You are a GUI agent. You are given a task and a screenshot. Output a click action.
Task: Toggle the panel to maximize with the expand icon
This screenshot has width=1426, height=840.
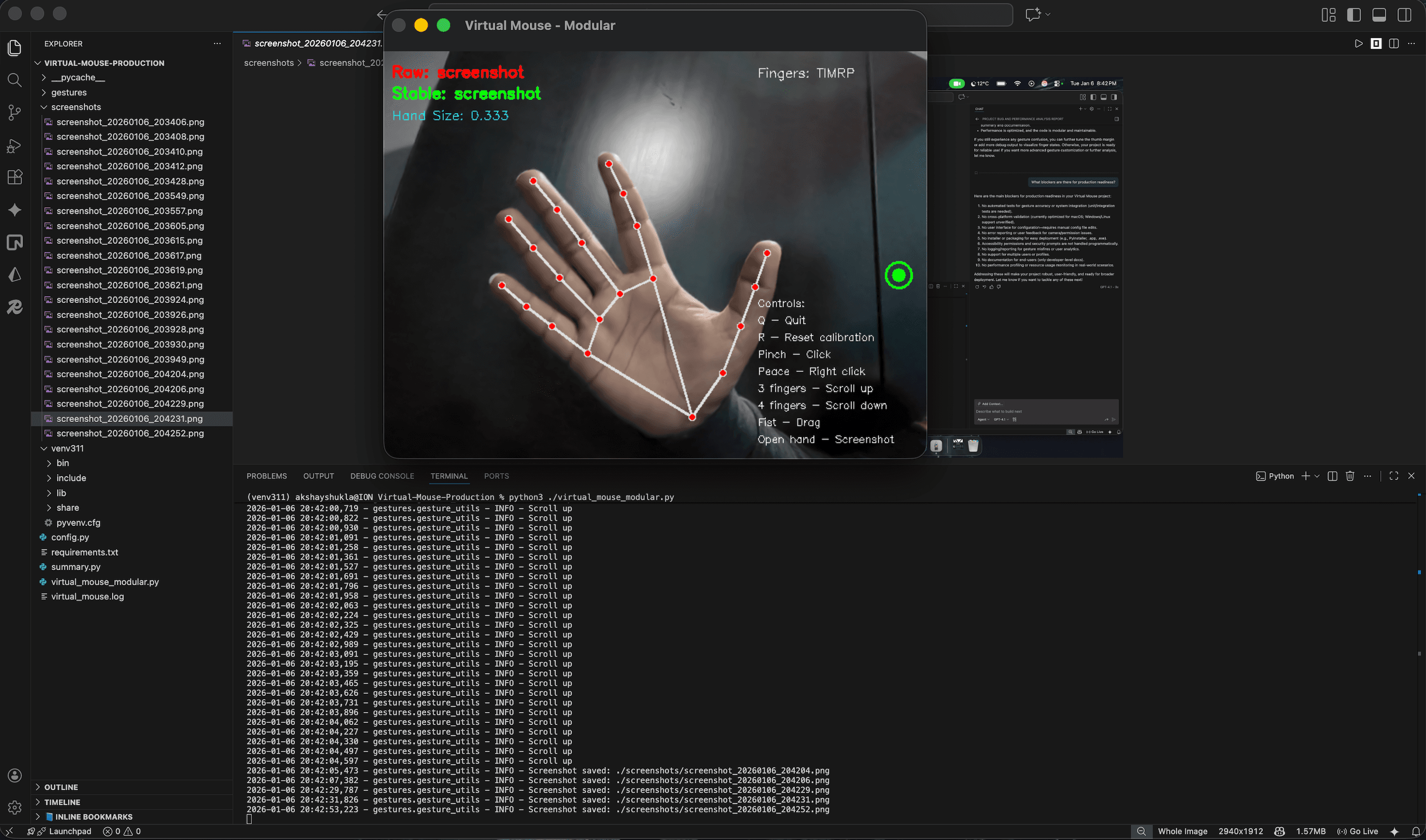pyautogui.click(x=1394, y=475)
